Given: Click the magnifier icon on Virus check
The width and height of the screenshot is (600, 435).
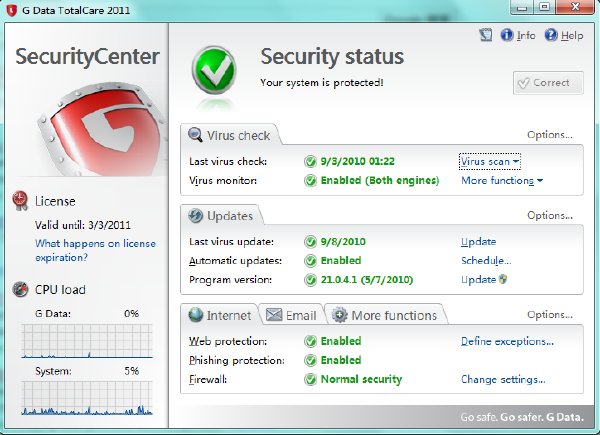Looking at the screenshot, I should point(195,135).
